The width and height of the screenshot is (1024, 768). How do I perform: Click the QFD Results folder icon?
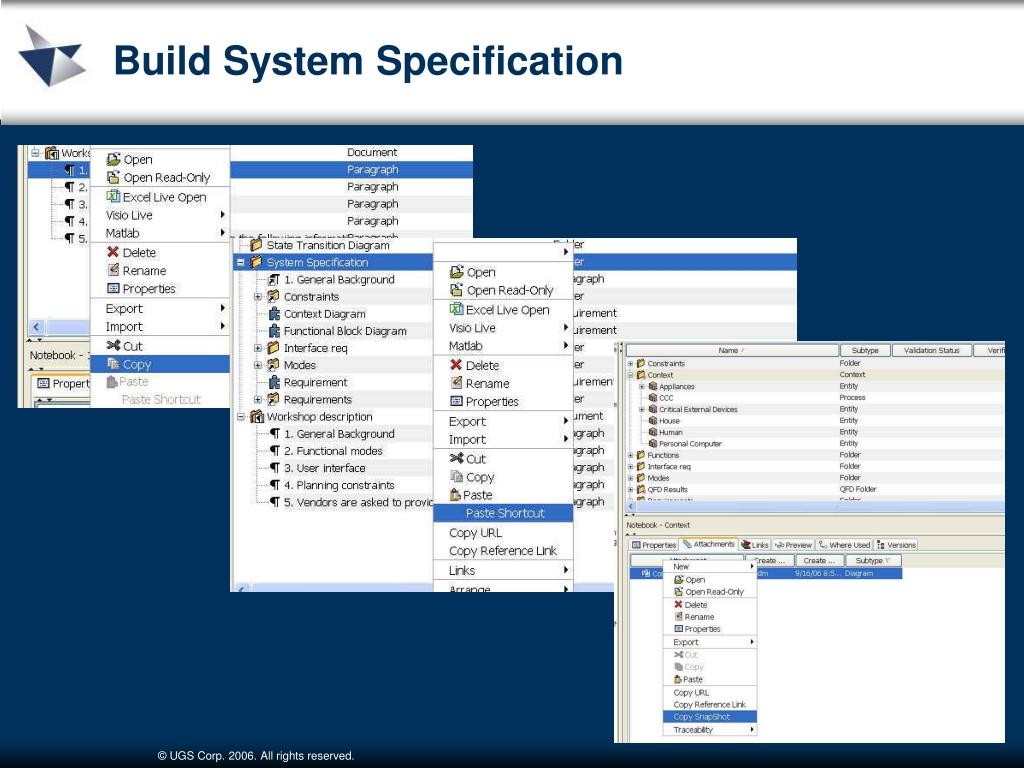641,489
